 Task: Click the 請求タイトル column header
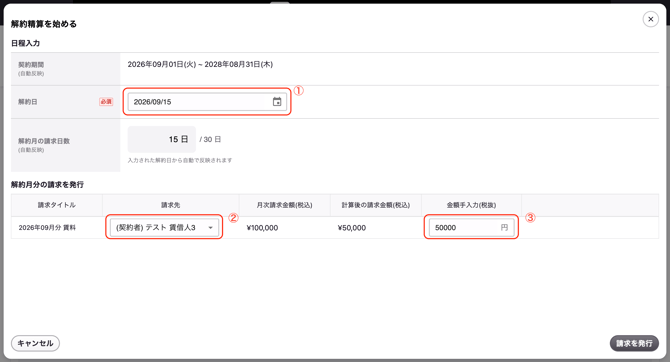[x=56, y=205]
